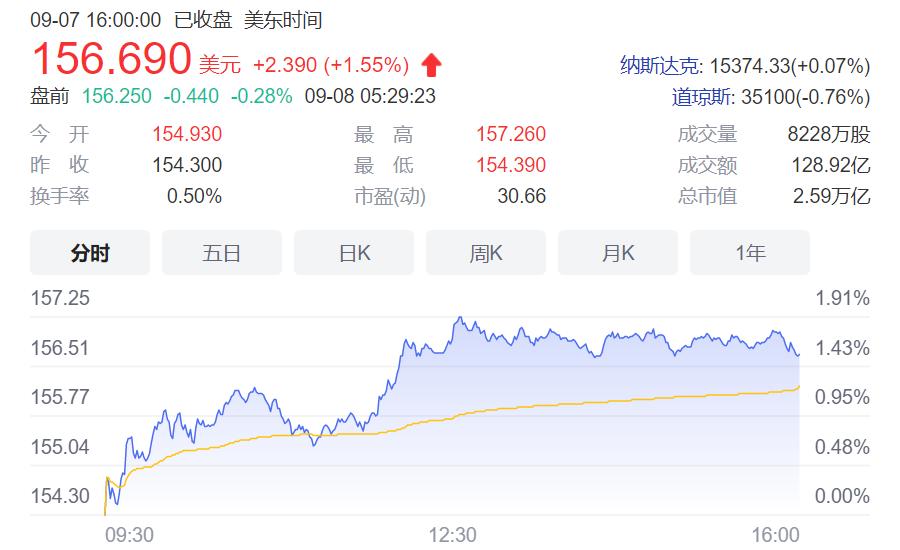This screenshot has width=900, height=550.
Task: Click the 盘前 pre-market price 156.250
Action: tap(116, 96)
